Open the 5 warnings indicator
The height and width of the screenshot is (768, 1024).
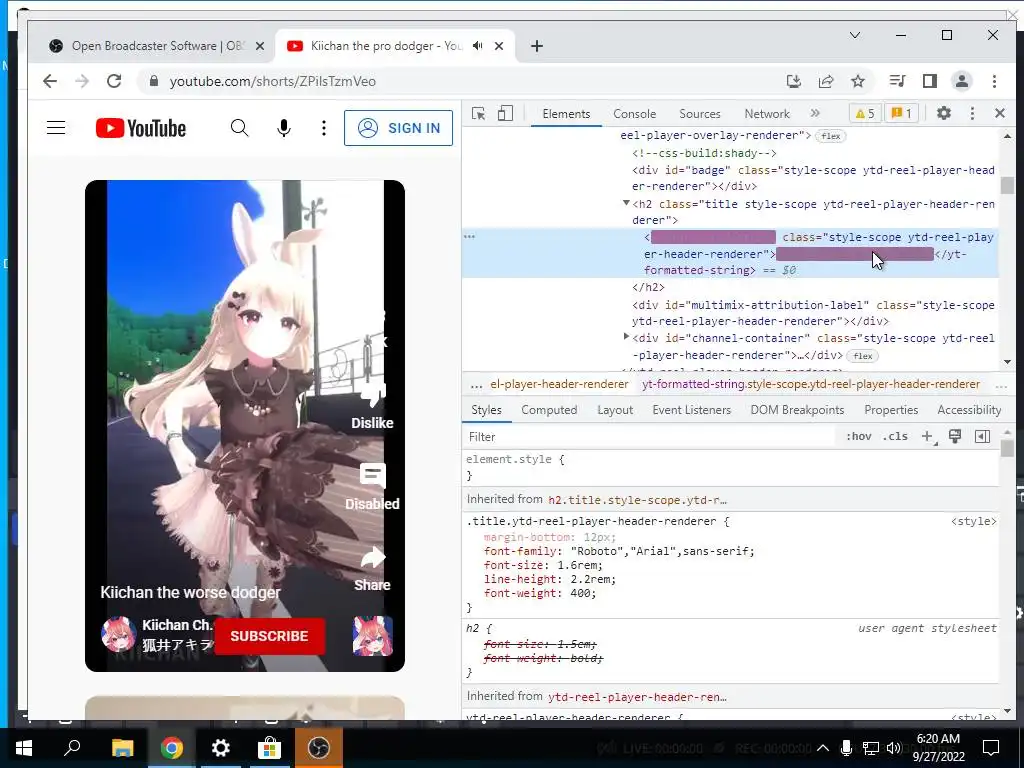[x=865, y=114]
